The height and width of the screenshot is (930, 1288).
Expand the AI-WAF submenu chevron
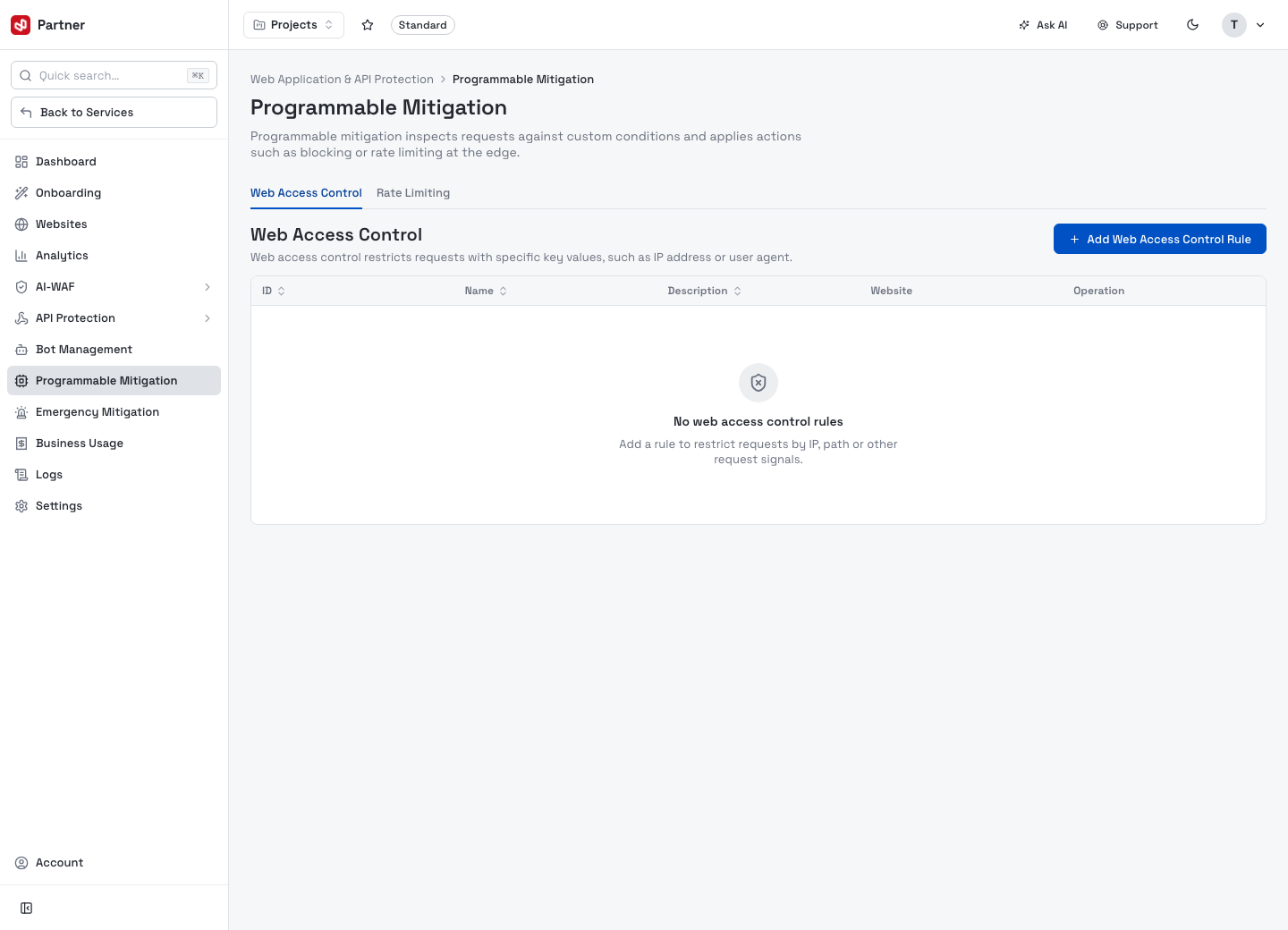click(x=208, y=287)
